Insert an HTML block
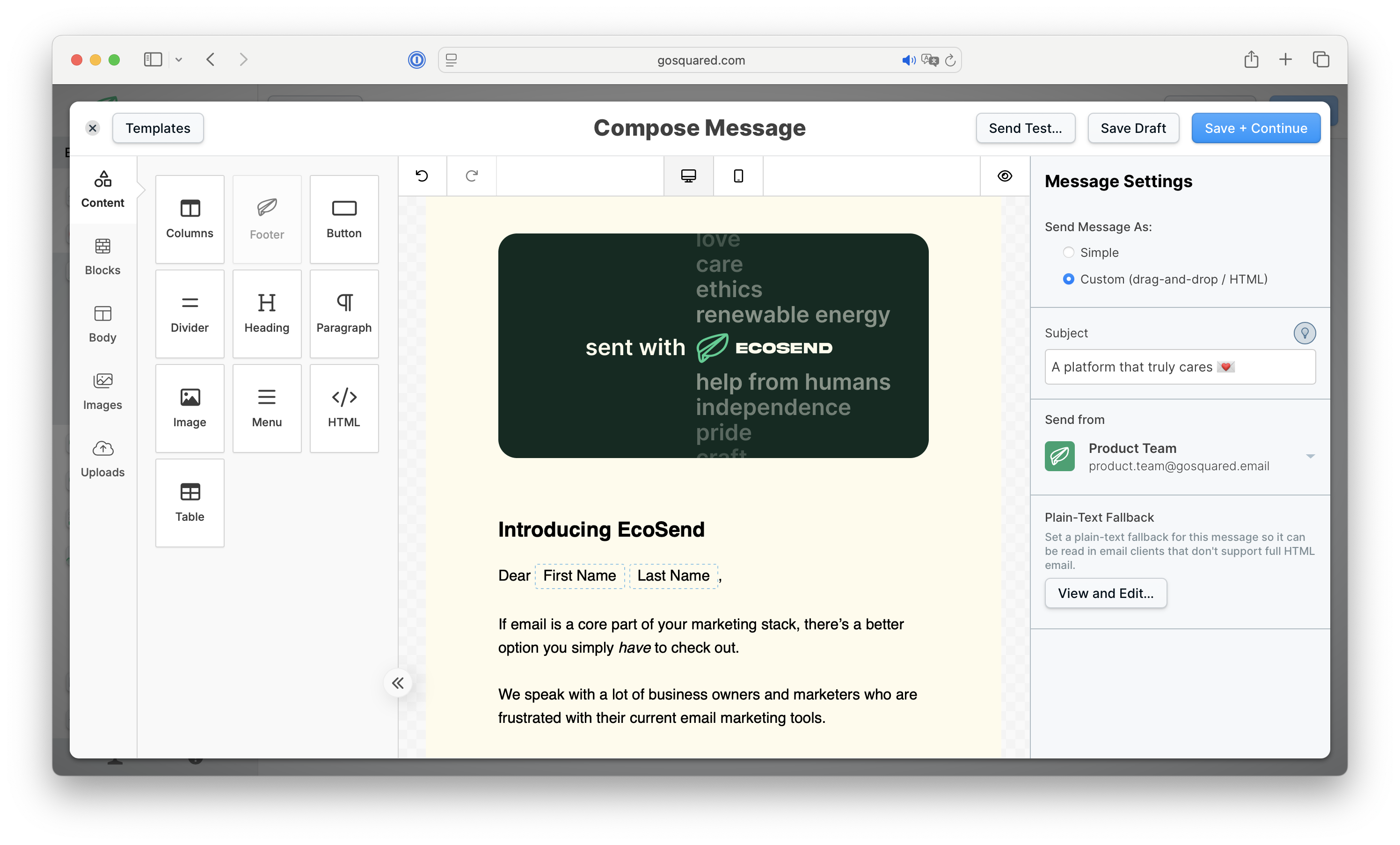 point(344,408)
